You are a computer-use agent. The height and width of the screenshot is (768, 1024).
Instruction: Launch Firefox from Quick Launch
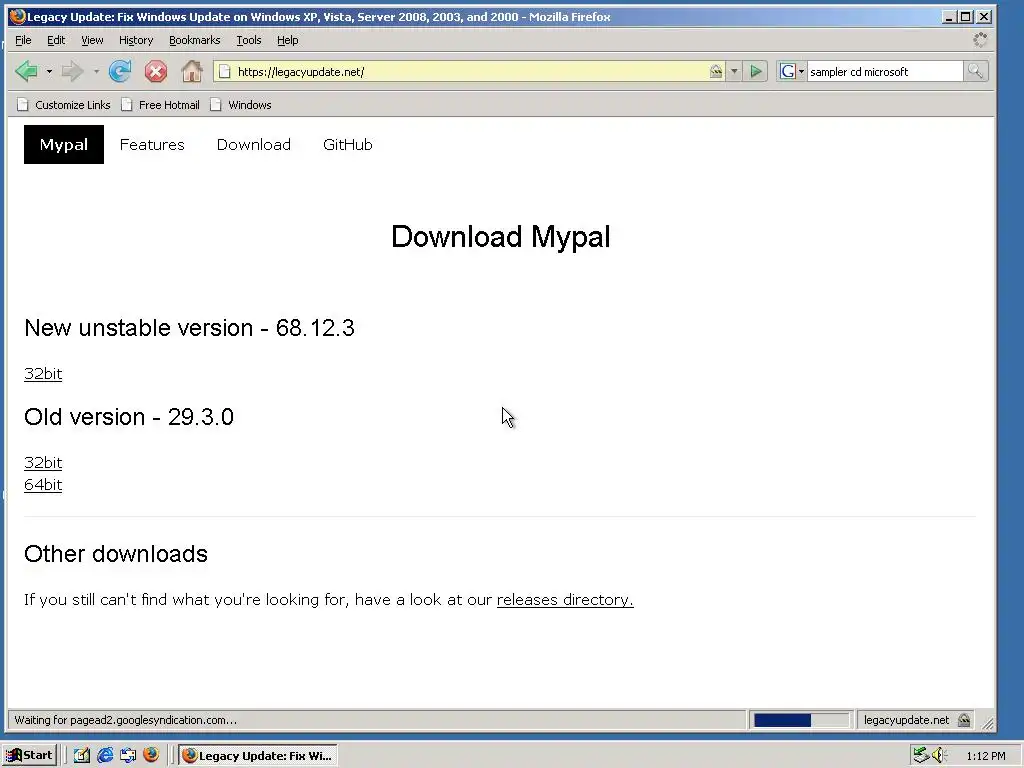click(151, 755)
